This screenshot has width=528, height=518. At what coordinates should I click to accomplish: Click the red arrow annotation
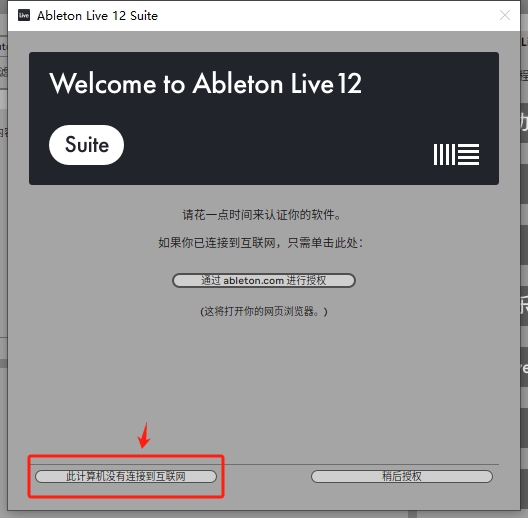(x=144, y=435)
